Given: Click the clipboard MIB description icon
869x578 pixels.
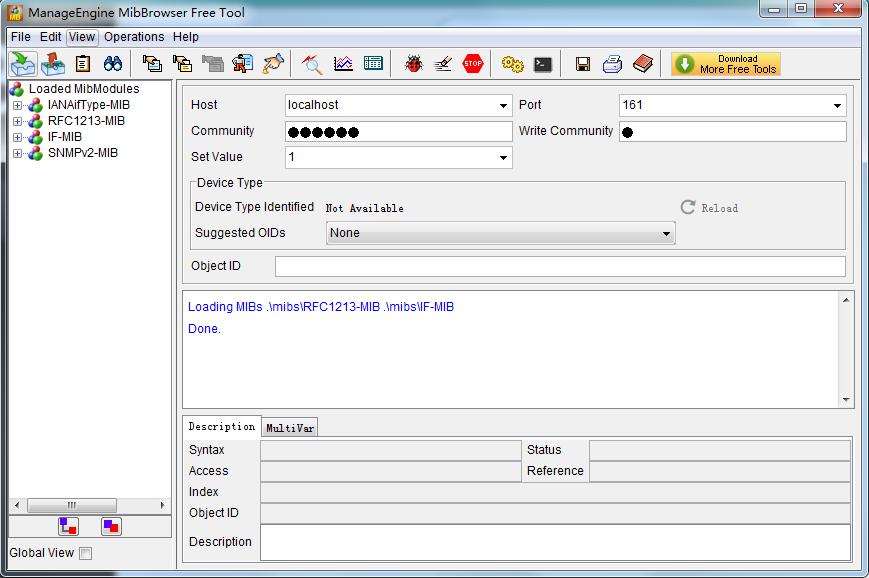Looking at the screenshot, I should [x=83, y=64].
